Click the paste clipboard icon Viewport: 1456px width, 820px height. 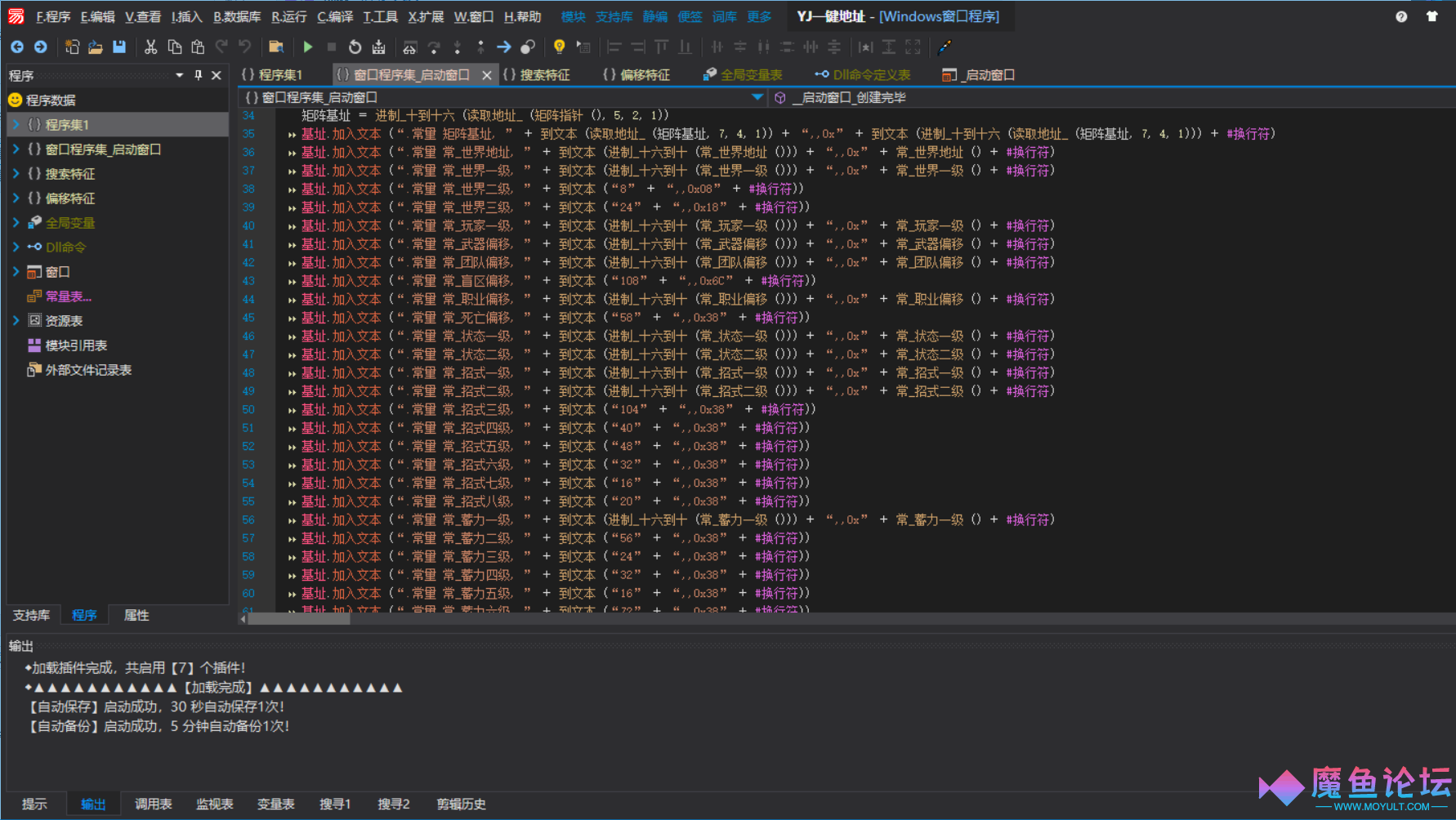[x=197, y=47]
